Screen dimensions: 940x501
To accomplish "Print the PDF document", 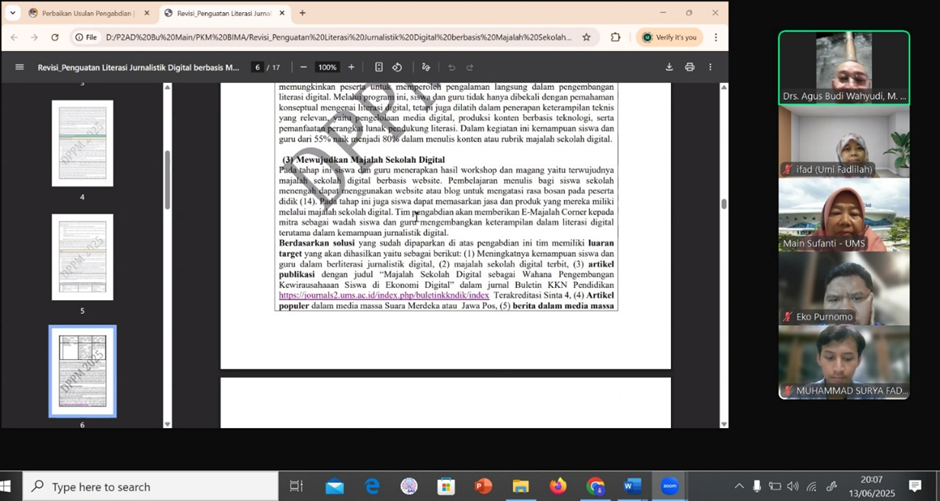I will [x=690, y=67].
